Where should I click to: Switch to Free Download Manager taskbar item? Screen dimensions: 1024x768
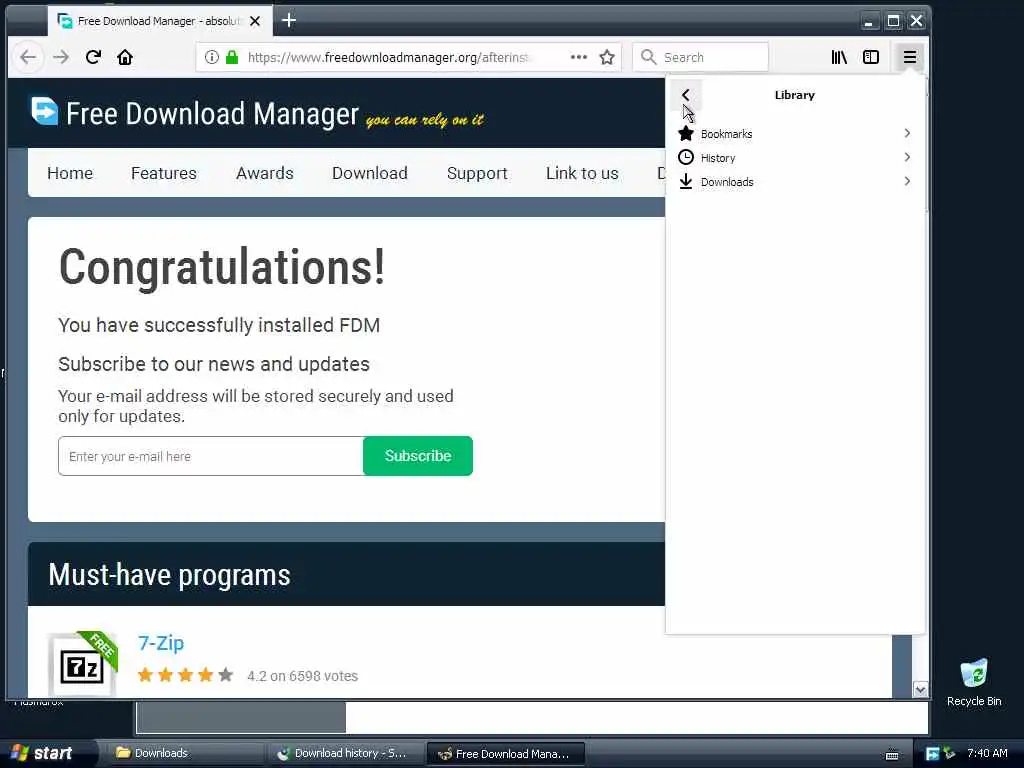(x=505, y=754)
